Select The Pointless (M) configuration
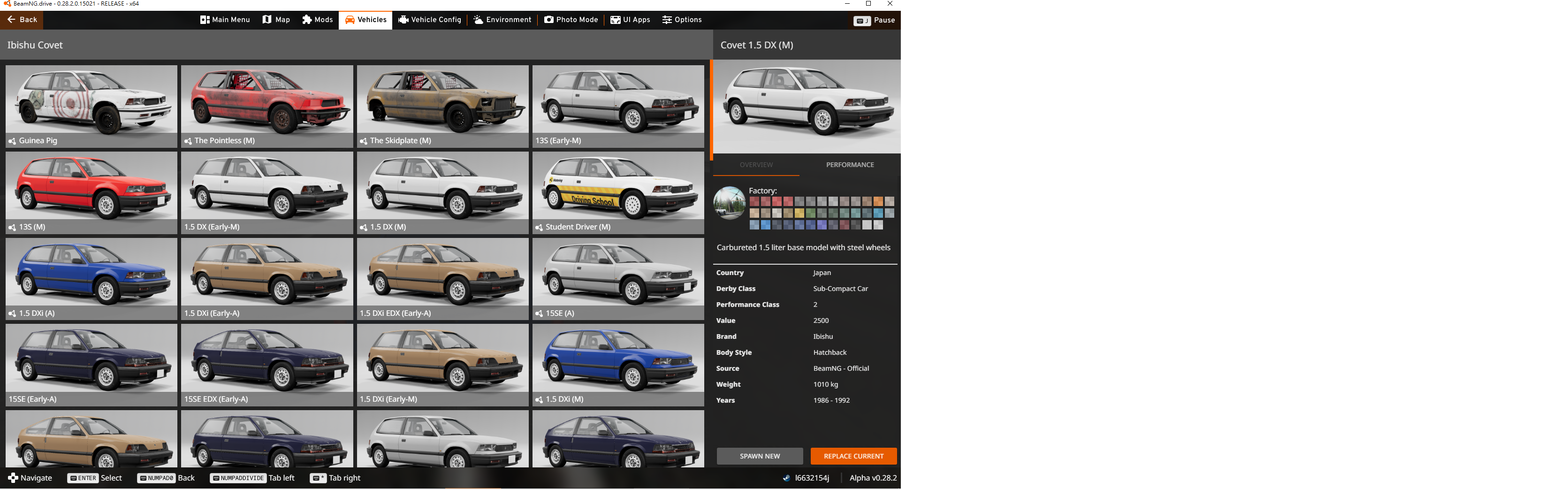 [267, 107]
